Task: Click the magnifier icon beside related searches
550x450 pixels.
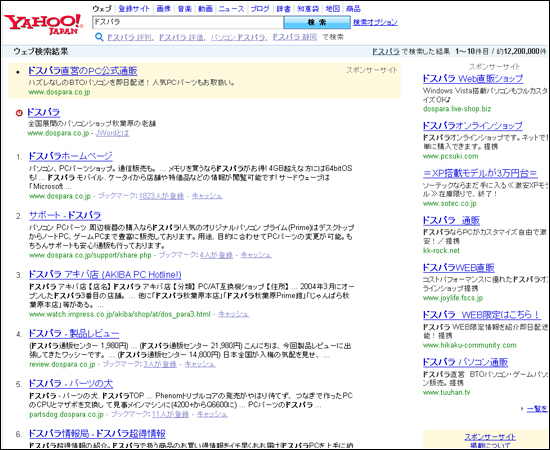Action: [x=99, y=37]
